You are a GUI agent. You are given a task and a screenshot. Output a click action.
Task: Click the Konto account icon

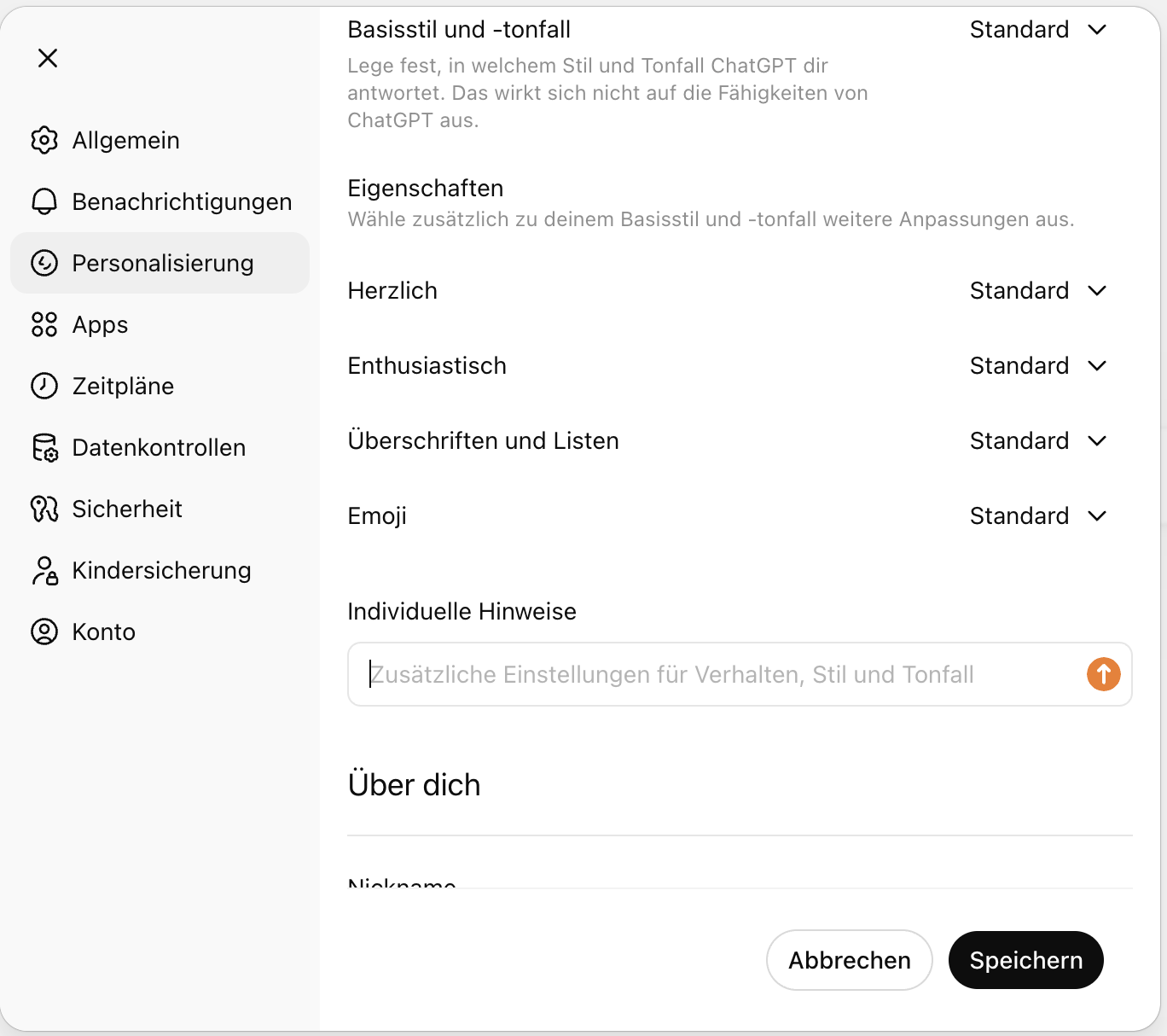tap(44, 631)
